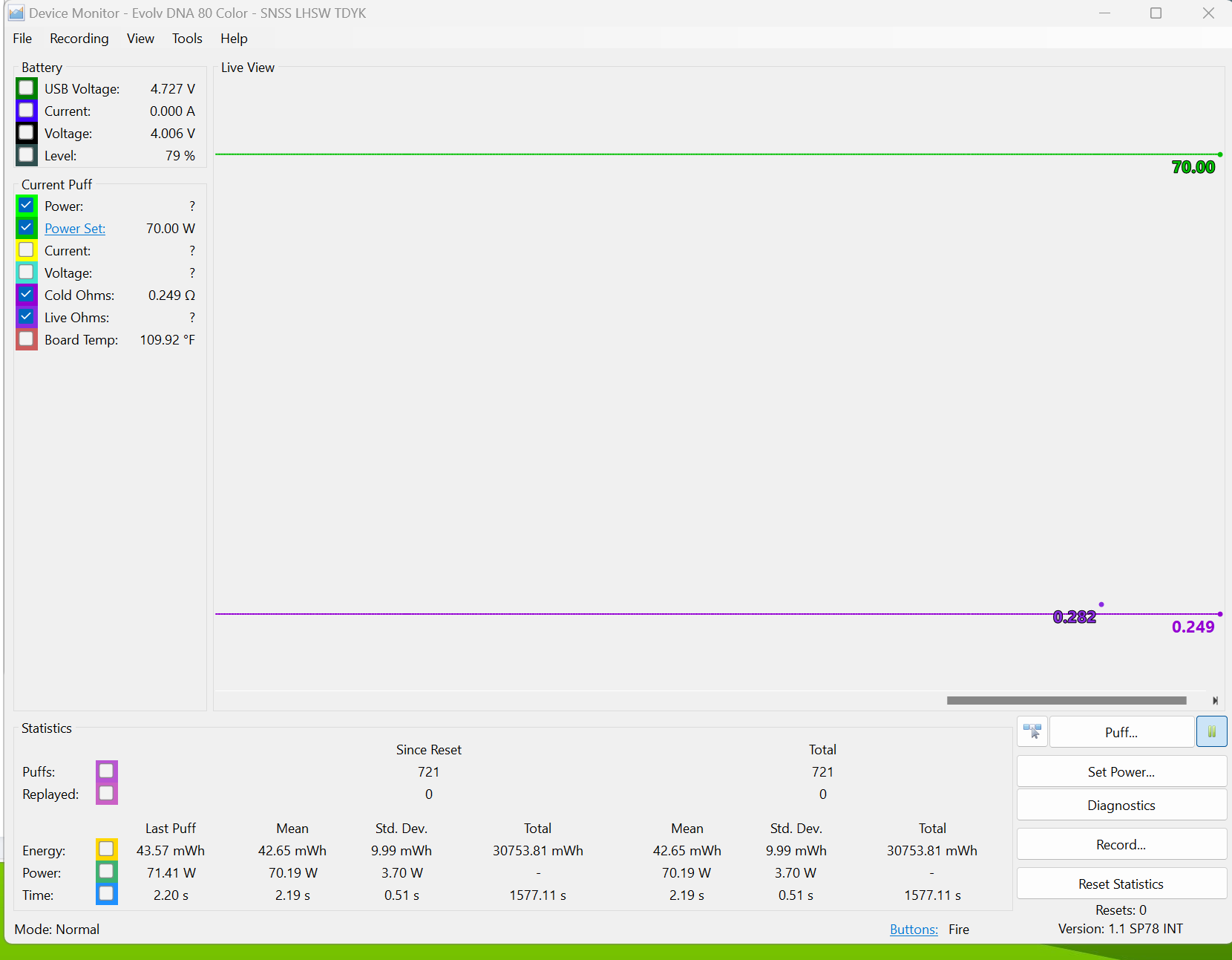Click the Power Set link

(75, 229)
